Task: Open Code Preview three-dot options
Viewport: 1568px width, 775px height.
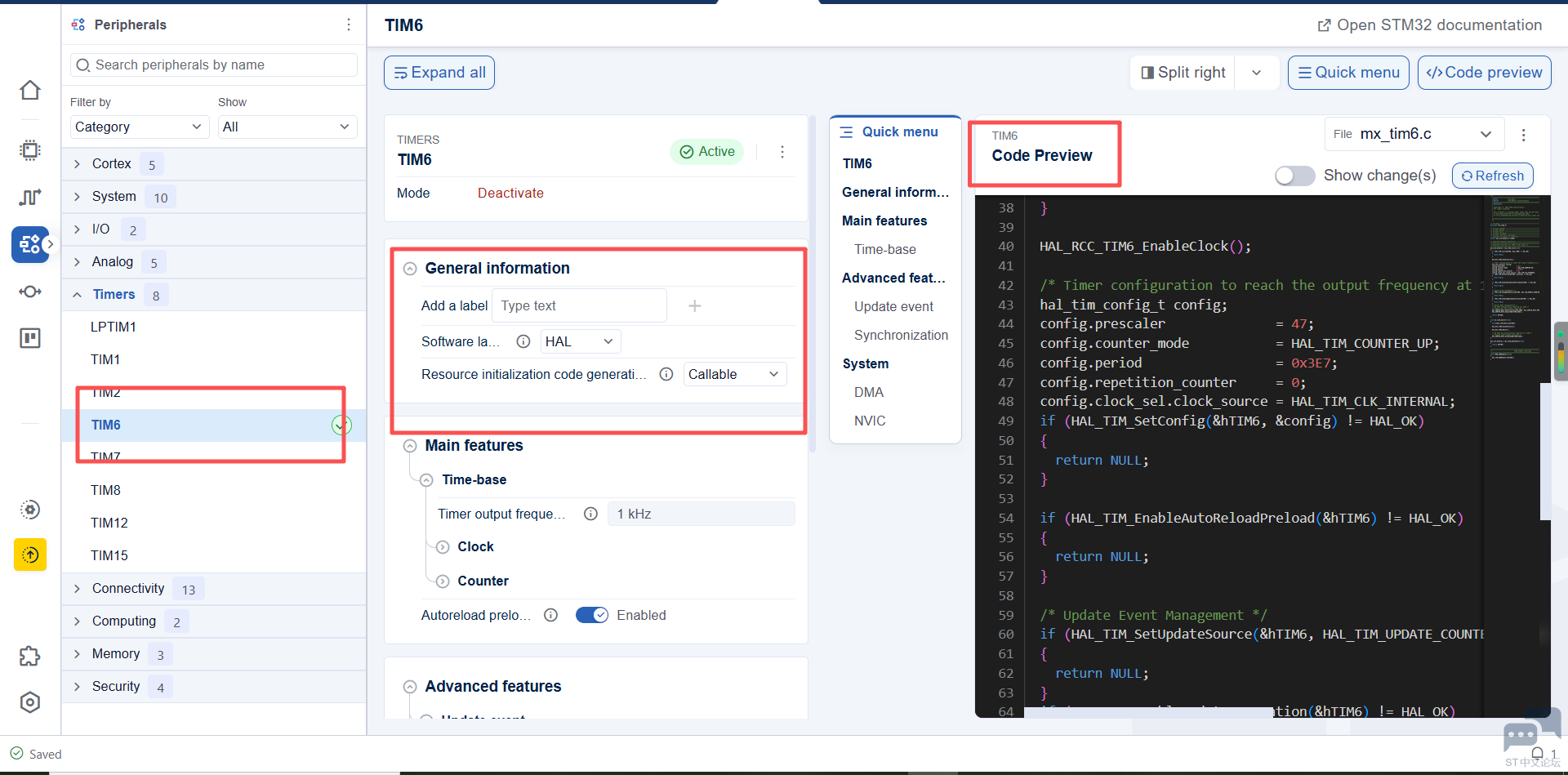Action: coord(1524,135)
